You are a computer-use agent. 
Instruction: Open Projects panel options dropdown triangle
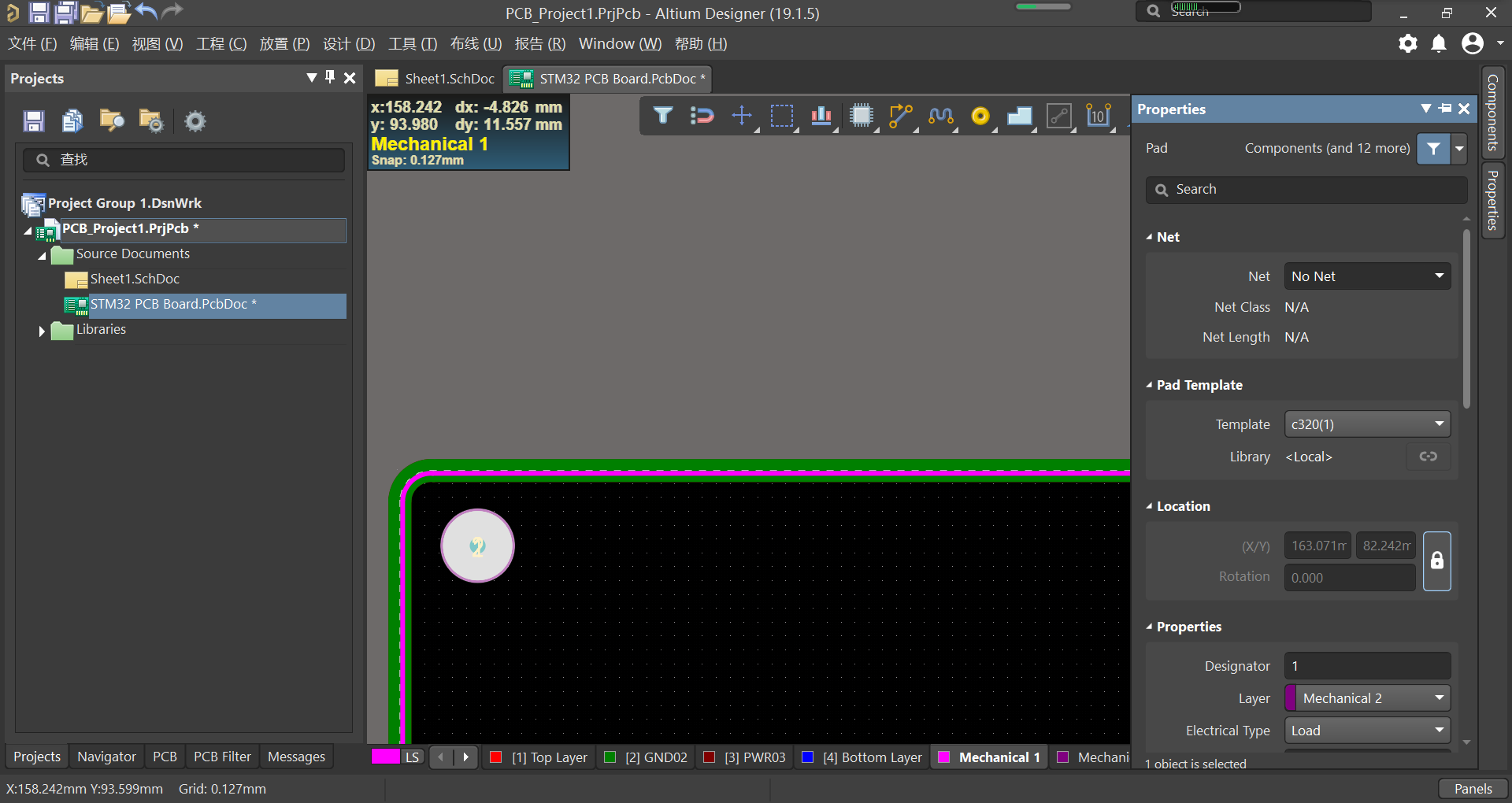(312, 77)
